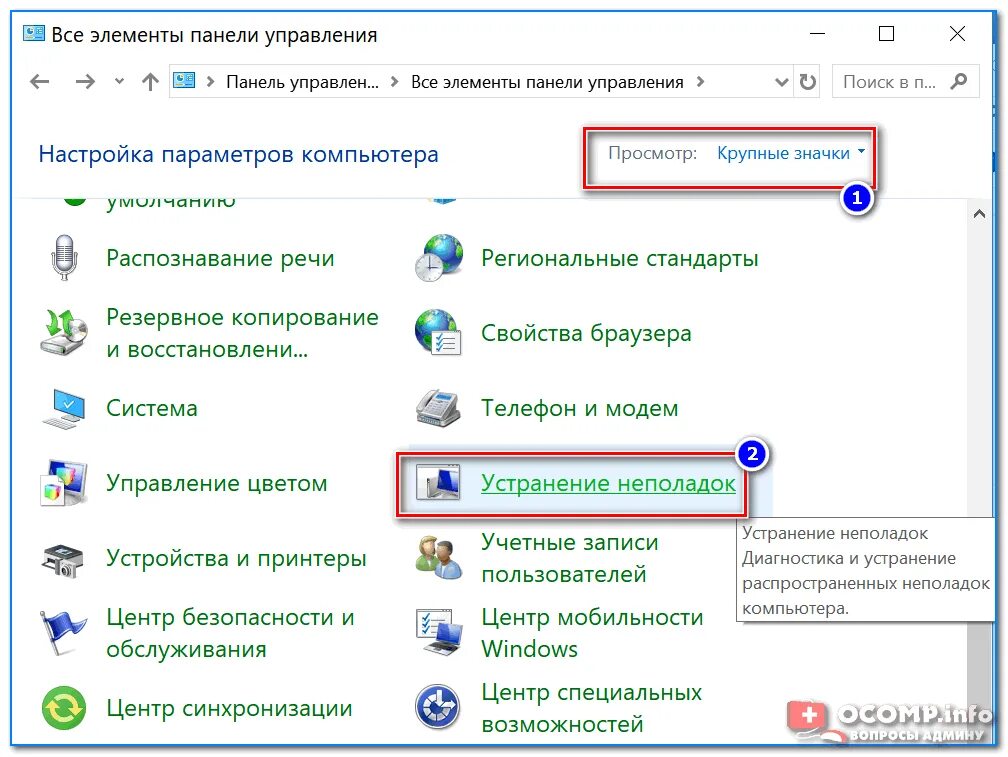Open 'Центр безопасности и обслуживания' link

pyautogui.click(x=230, y=633)
